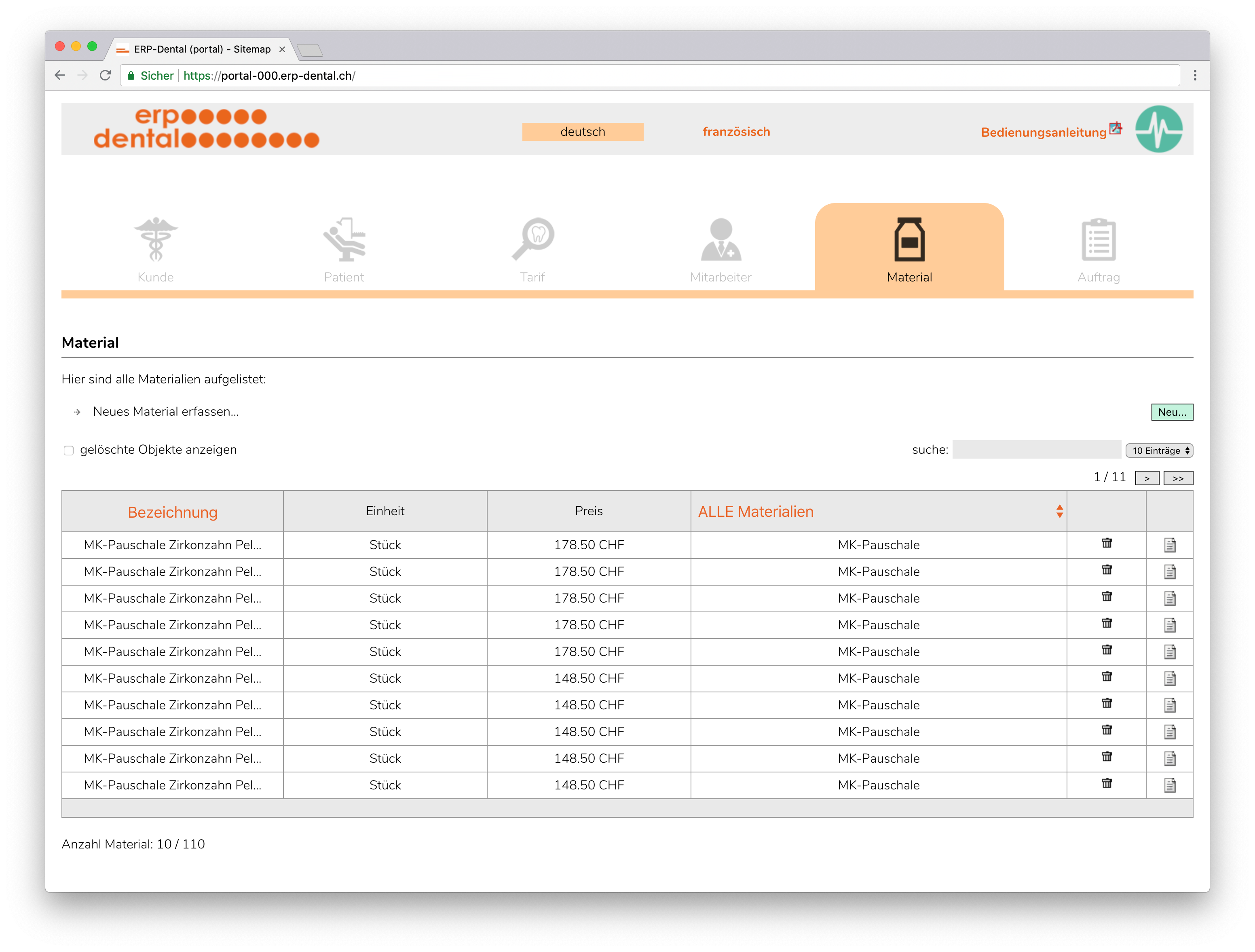Click document icon in first 148.50 CHF row
This screenshot has width=1255, height=952.
pyautogui.click(x=1169, y=679)
